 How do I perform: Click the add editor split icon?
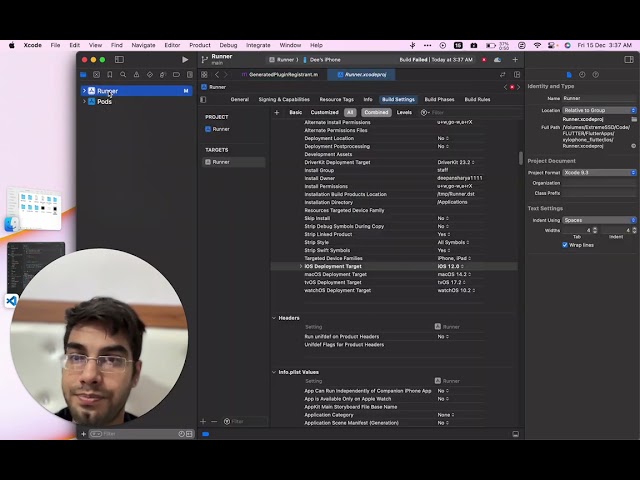pos(517,75)
